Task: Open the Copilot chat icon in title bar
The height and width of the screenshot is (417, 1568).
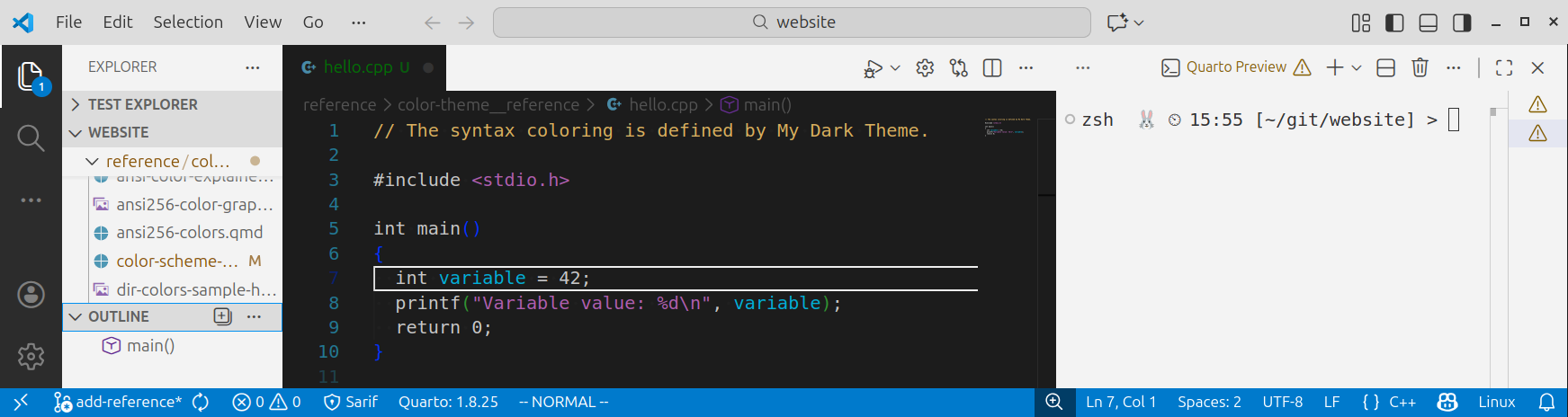Action: (1117, 22)
